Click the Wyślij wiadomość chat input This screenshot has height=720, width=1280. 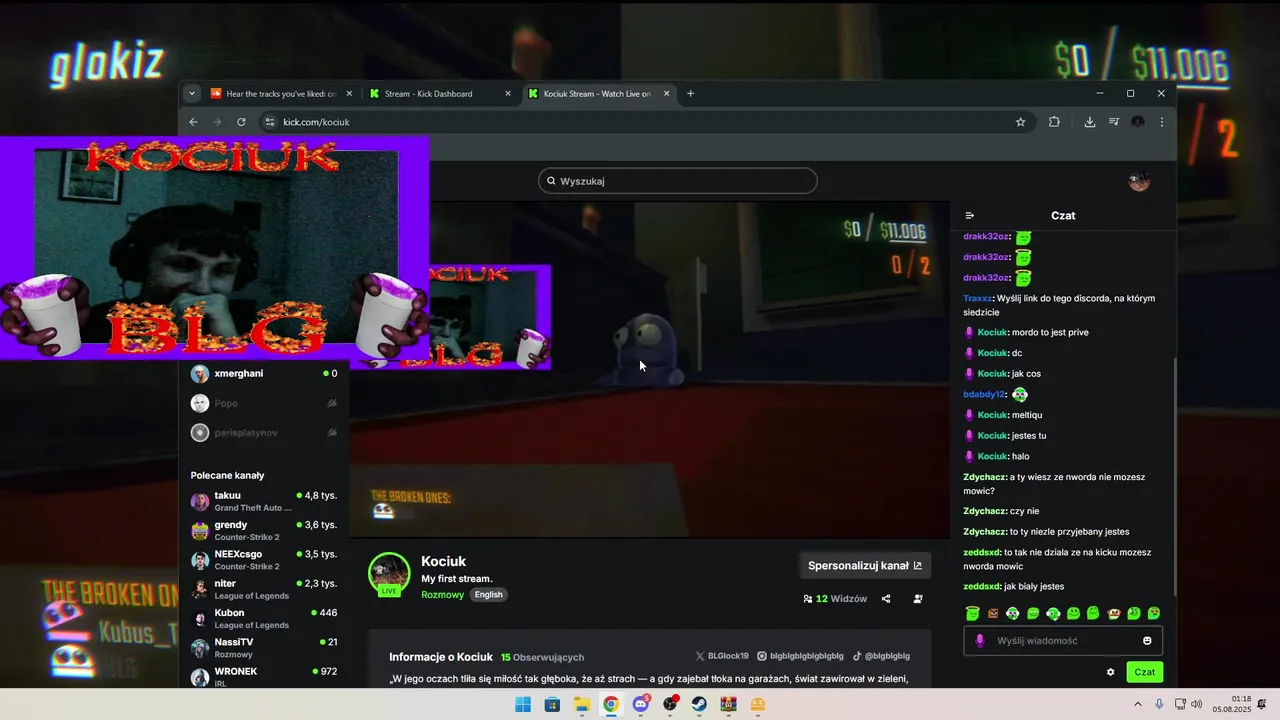coord(1065,641)
